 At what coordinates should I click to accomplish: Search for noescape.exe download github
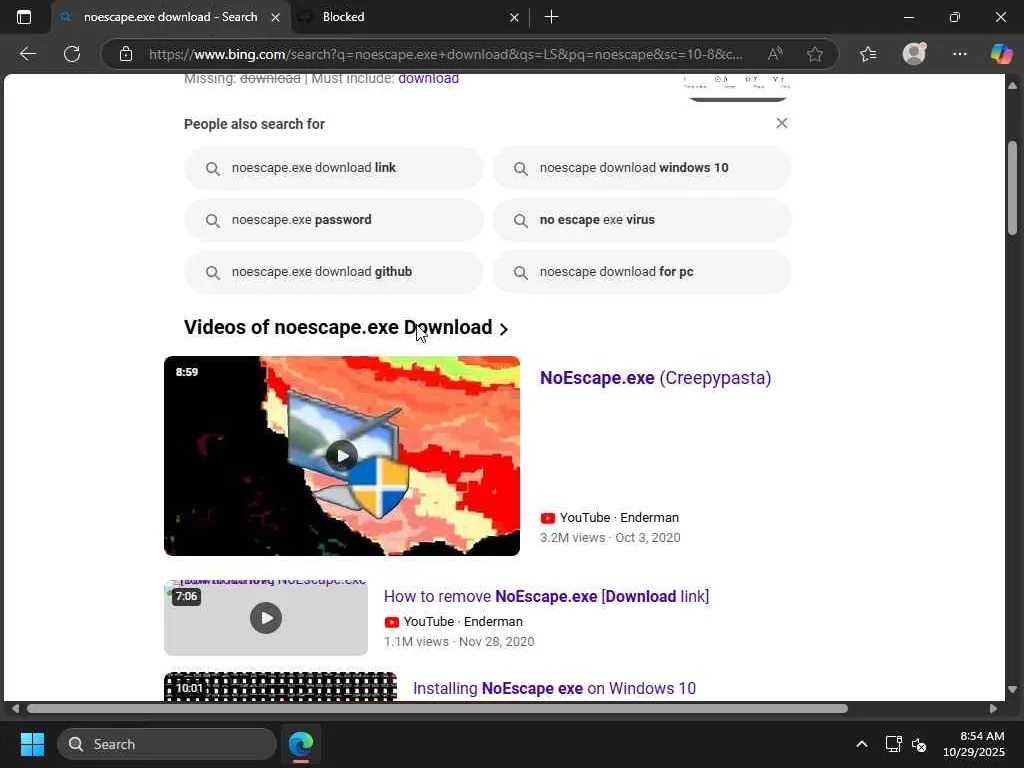click(x=334, y=272)
